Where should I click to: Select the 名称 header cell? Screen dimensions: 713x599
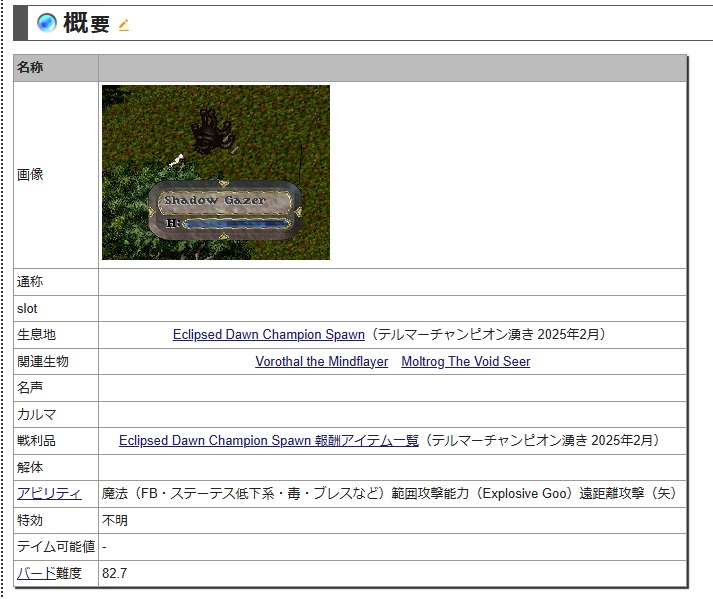pyautogui.click(x=56, y=68)
